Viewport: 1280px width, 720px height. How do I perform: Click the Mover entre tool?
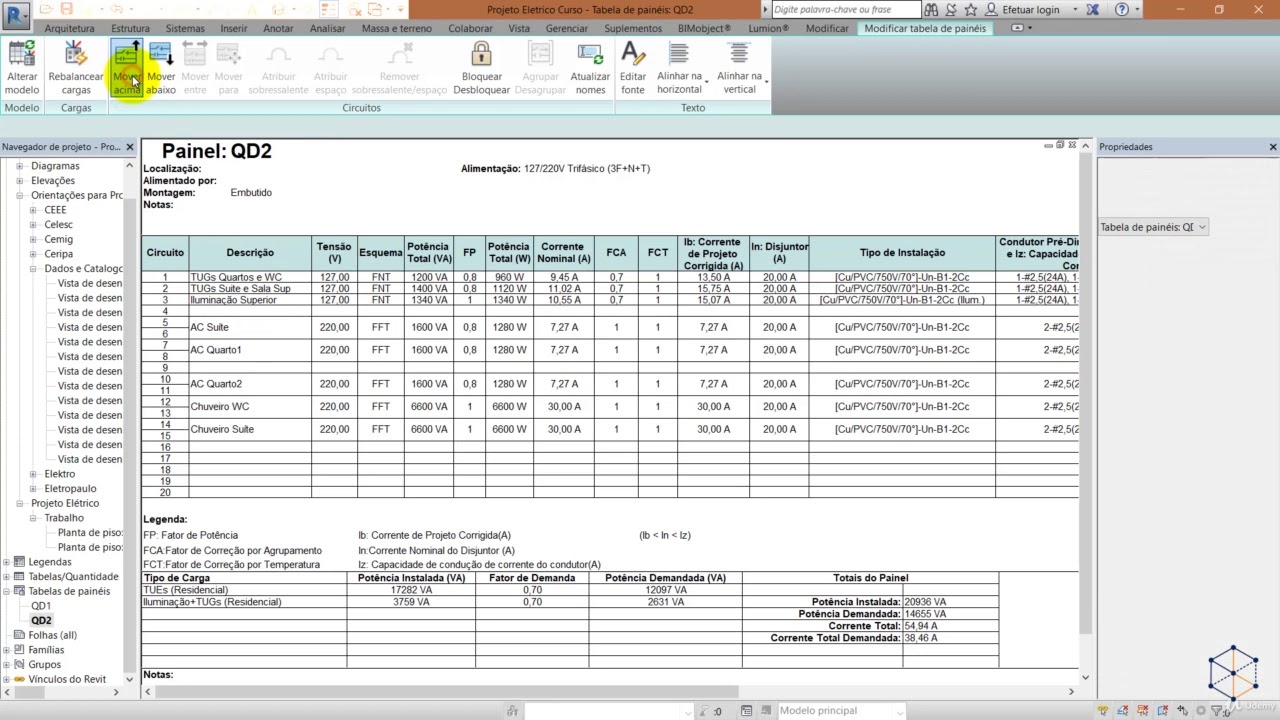(x=195, y=68)
